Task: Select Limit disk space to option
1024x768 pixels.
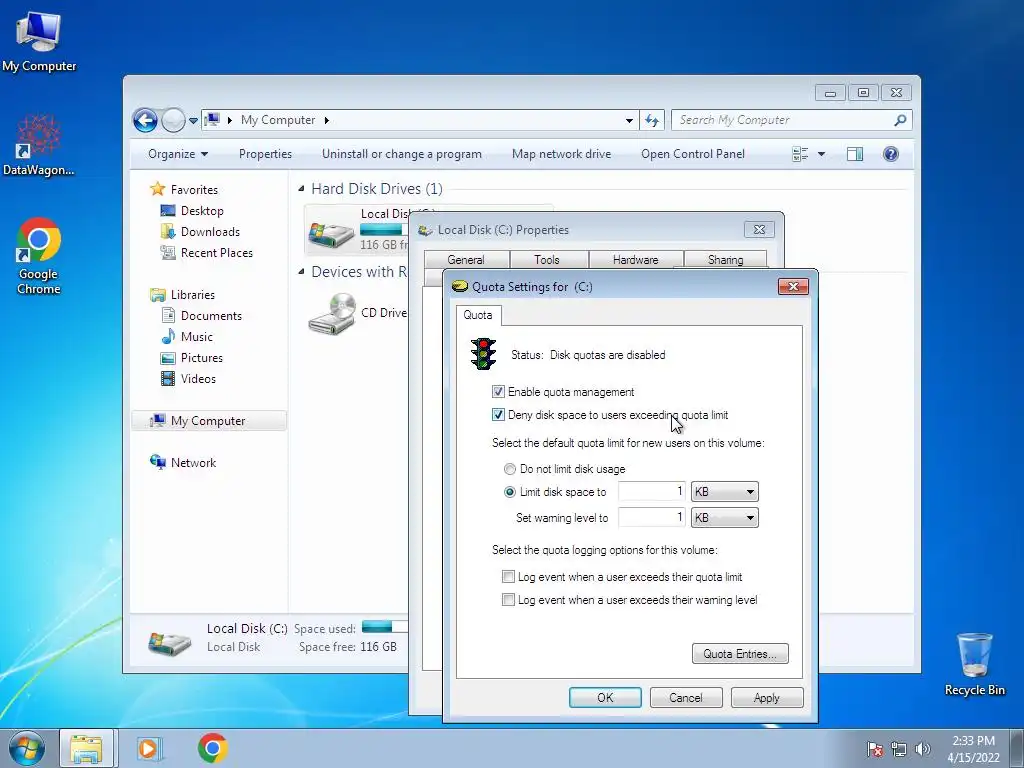Action: [509, 492]
